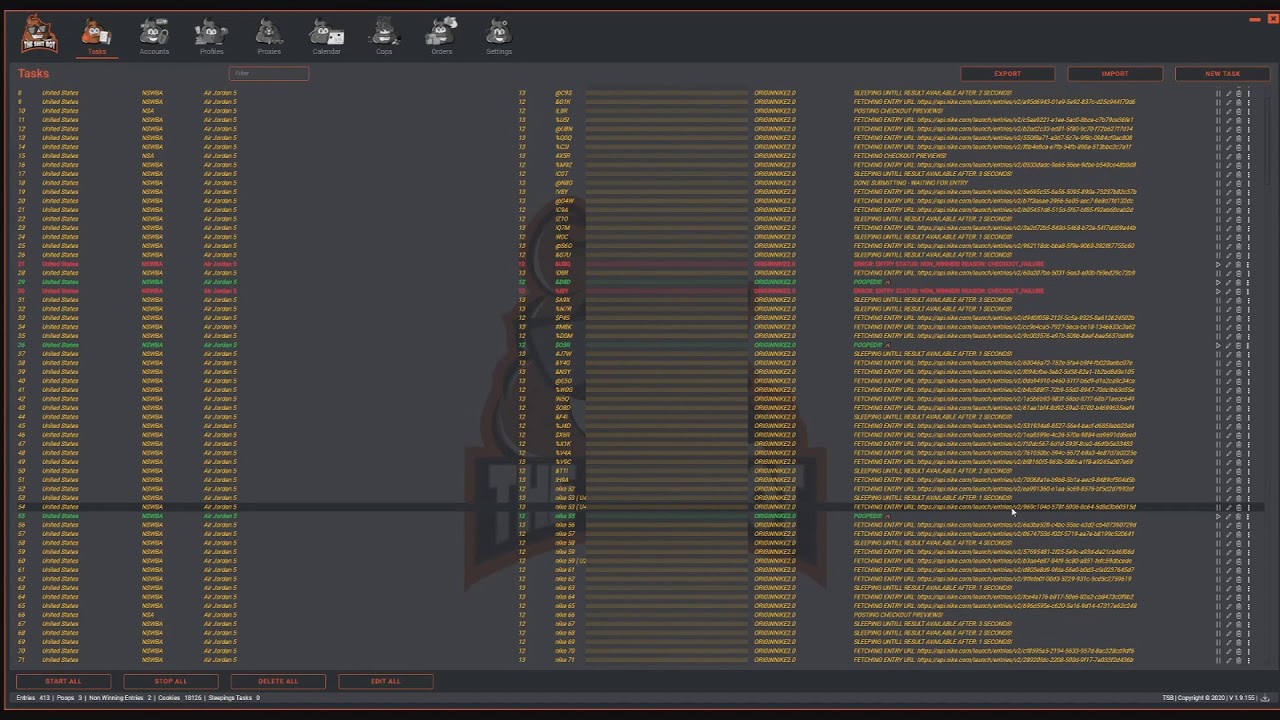Select highlighted task row 54
Viewport: 1280px width, 720px height.
pyautogui.click(x=636, y=507)
